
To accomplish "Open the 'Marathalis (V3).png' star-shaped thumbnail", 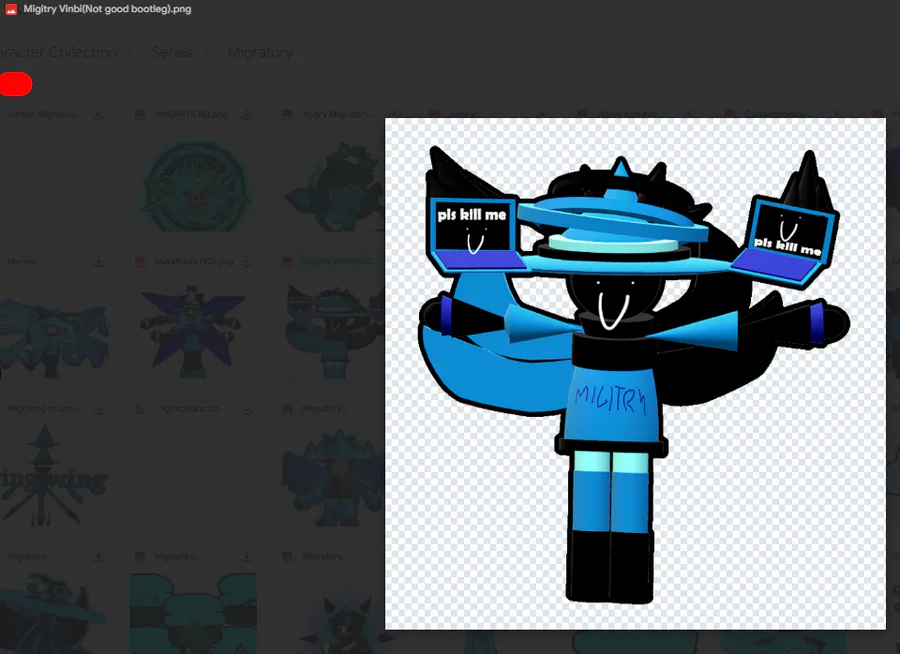I will click(x=195, y=332).
